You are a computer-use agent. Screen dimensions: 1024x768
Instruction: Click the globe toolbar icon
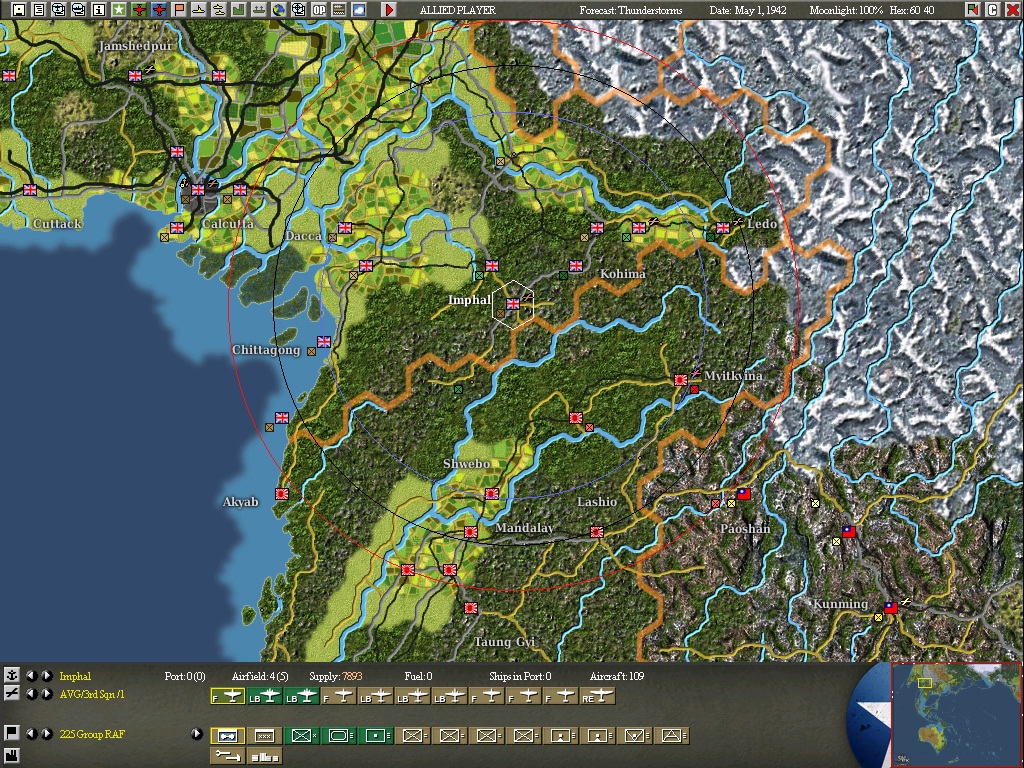(x=279, y=10)
